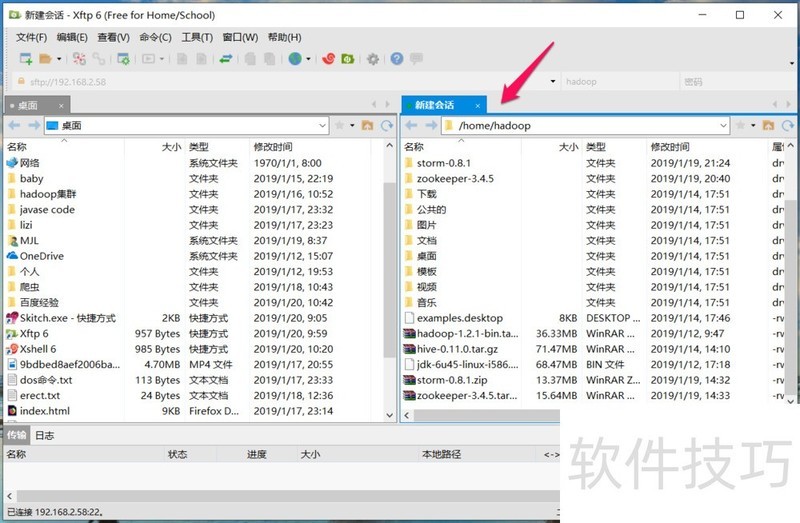800x523 pixels.
Task: Click the New Session toolbar icon
Action: point(26,59)
